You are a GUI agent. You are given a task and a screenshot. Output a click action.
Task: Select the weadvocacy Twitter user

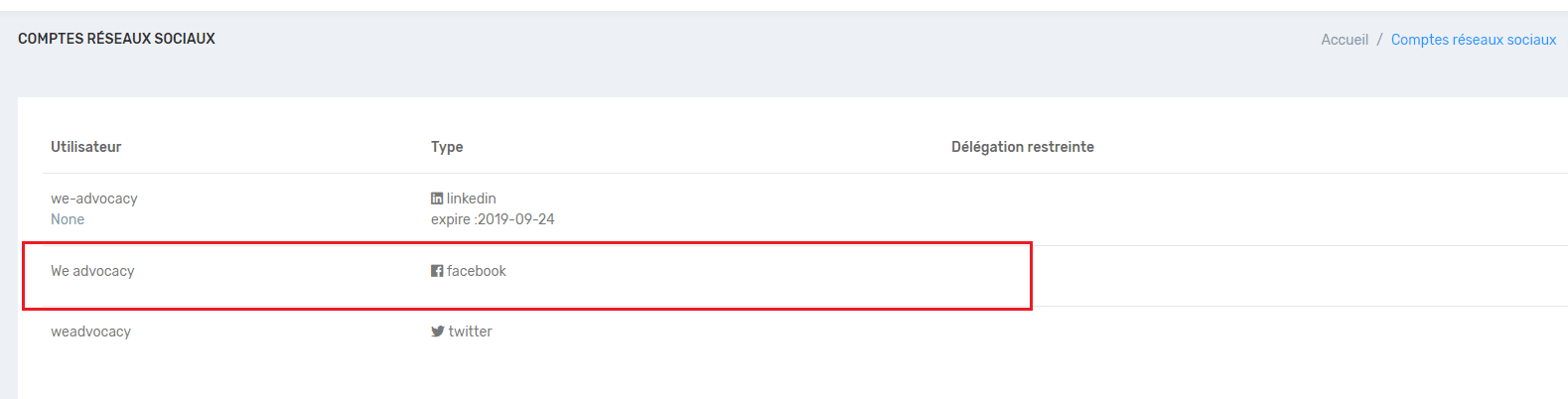pyautogui.click(x=90, y=332)
